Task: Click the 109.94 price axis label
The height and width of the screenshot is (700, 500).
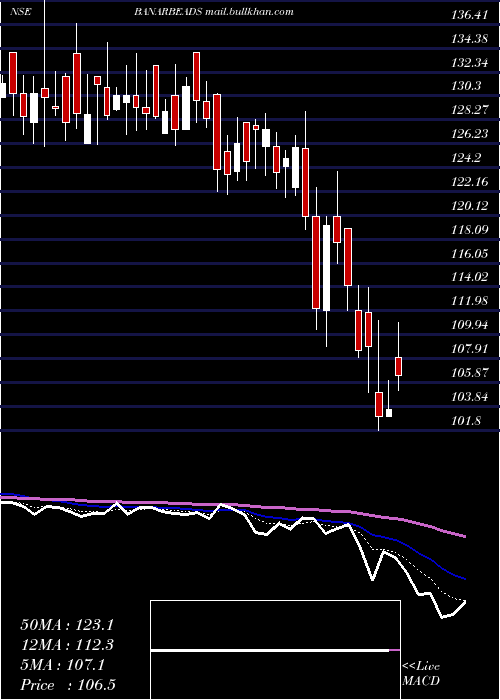Action: click(469, 325)
